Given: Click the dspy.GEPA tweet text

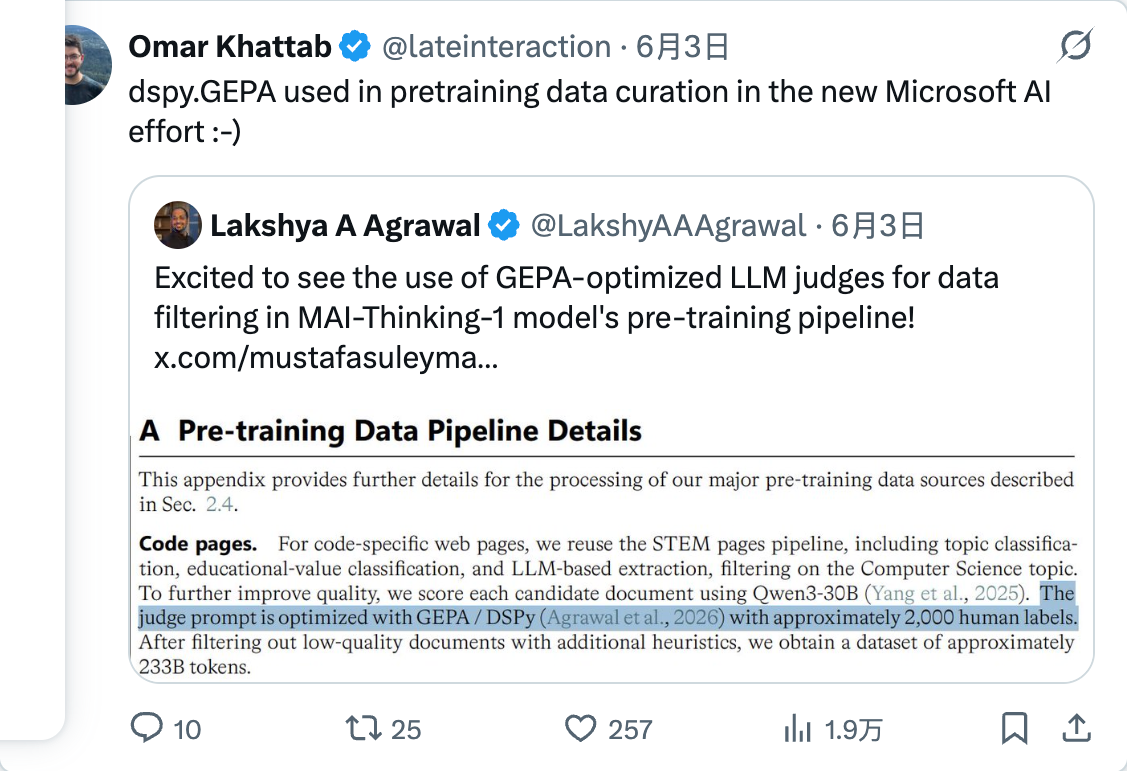Looking at the screenshot, I should (589, 111).
